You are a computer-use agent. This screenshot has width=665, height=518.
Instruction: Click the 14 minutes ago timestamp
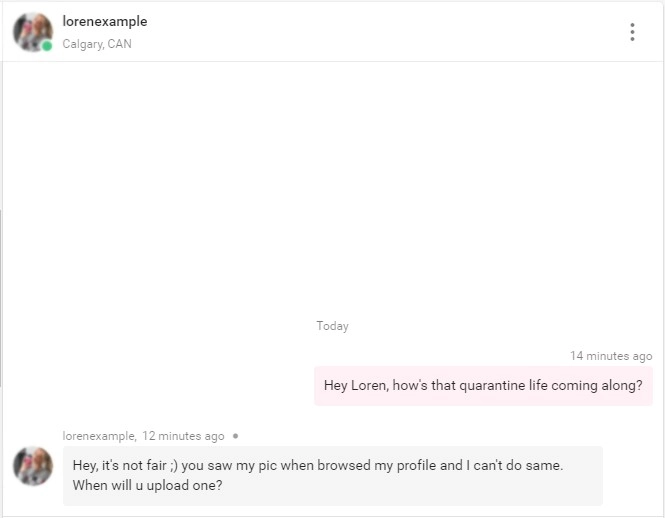pyautogui.click(x=611, y=356)
